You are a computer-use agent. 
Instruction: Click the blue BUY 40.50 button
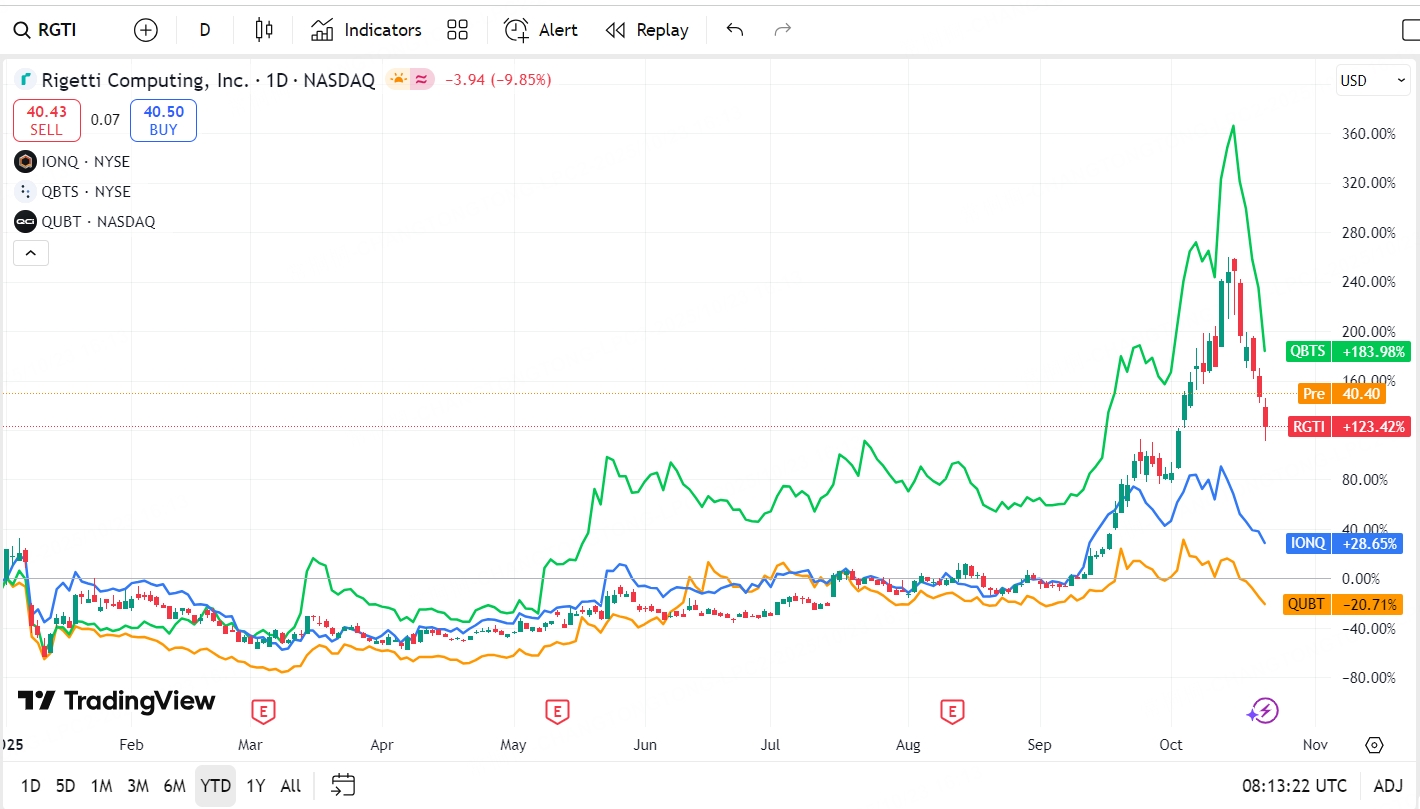[163, 120]
